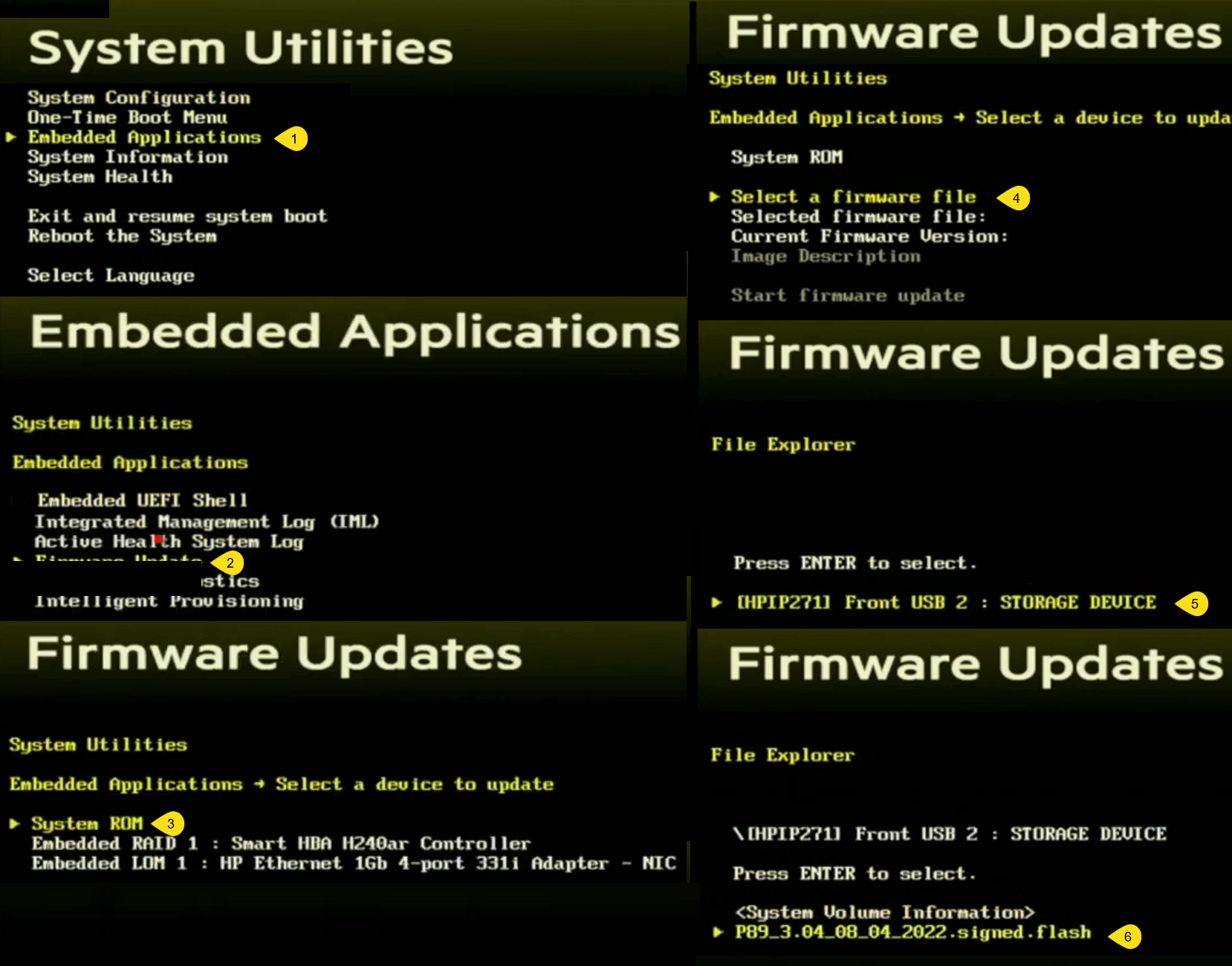Click selection arrow beside Front USB 2 device
The image size is (1232, 966).
tap(716, 603)
